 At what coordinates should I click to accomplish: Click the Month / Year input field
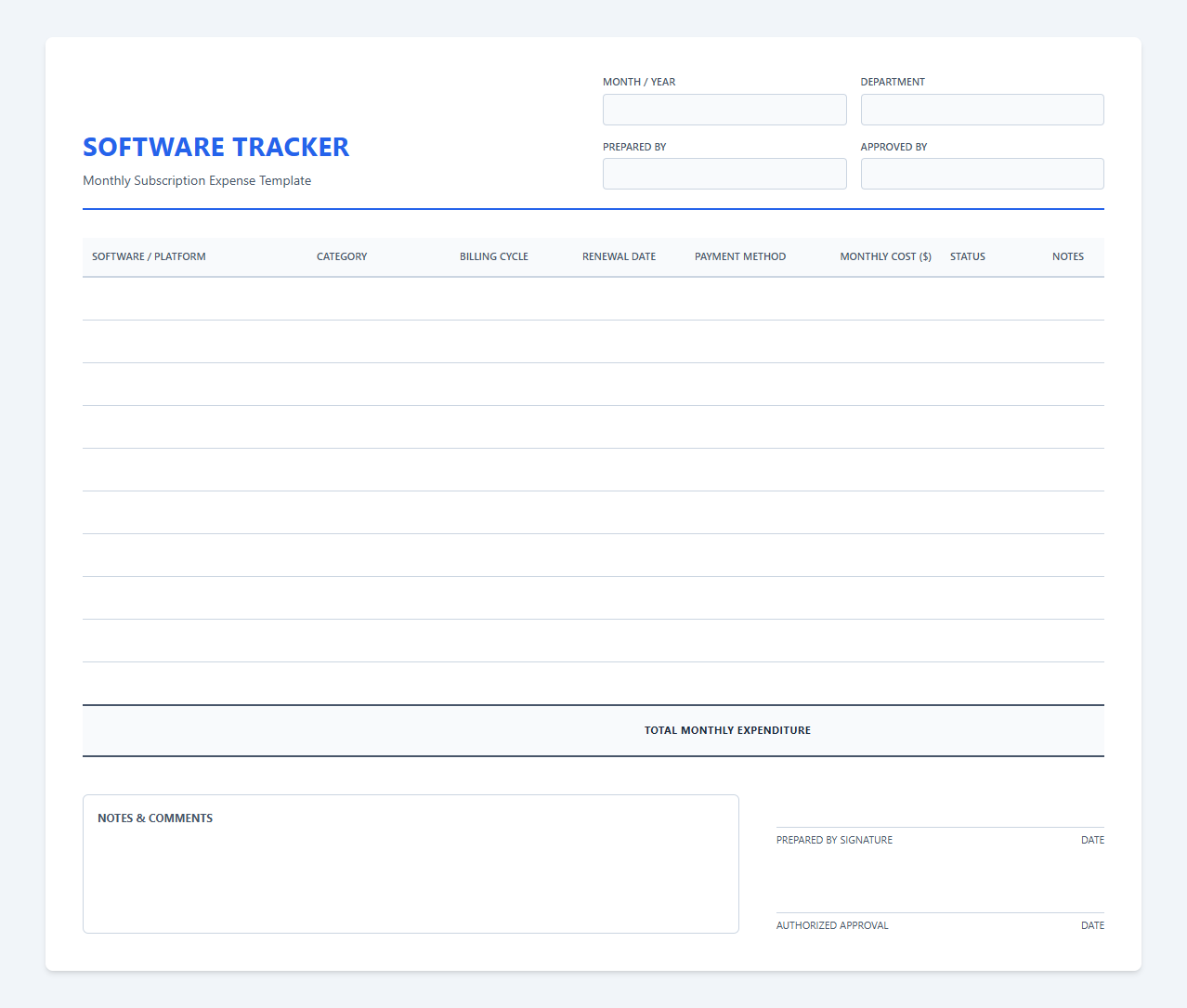[724, 110]
